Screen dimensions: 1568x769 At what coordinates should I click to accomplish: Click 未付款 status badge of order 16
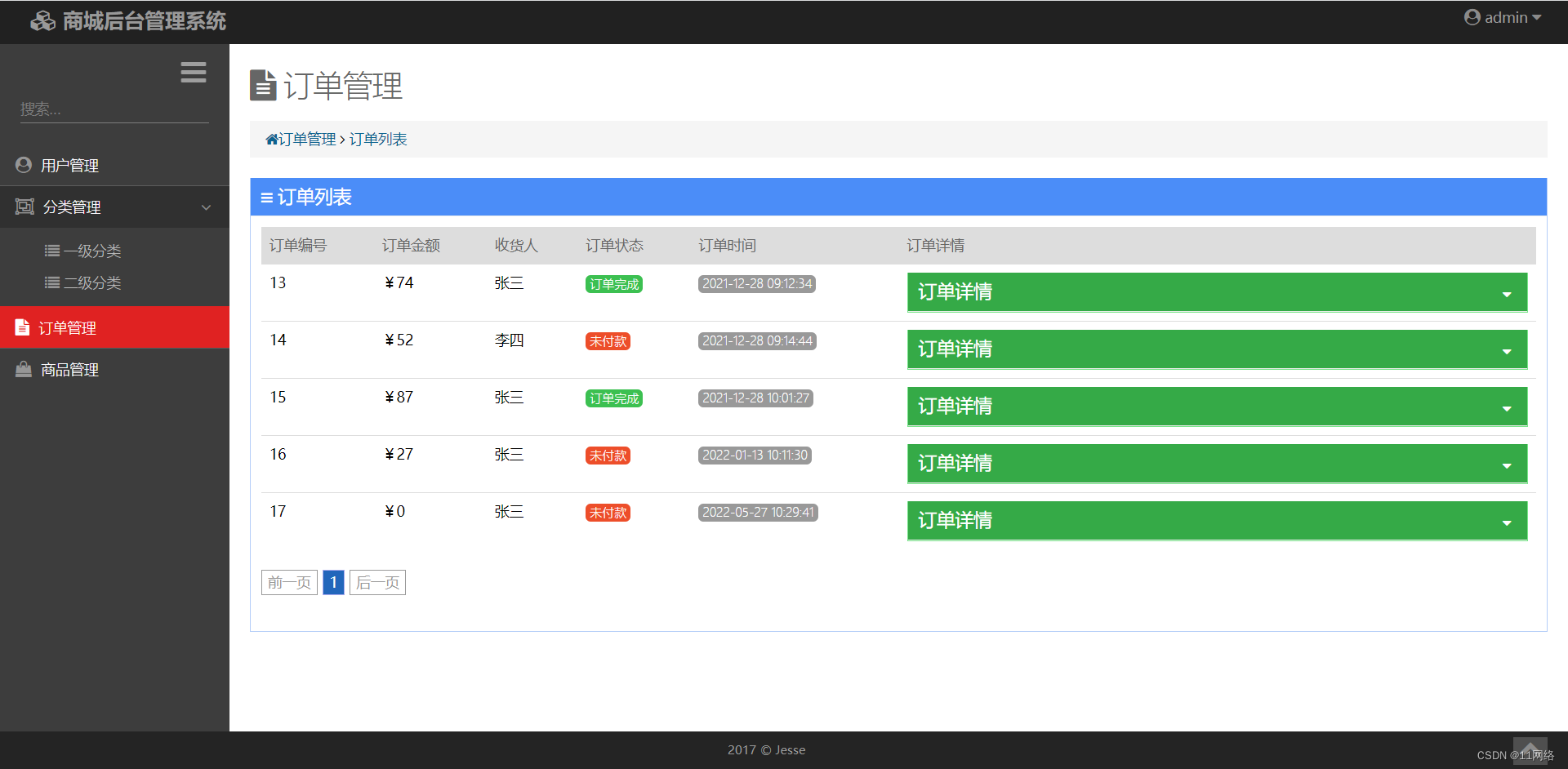[608, 456]
